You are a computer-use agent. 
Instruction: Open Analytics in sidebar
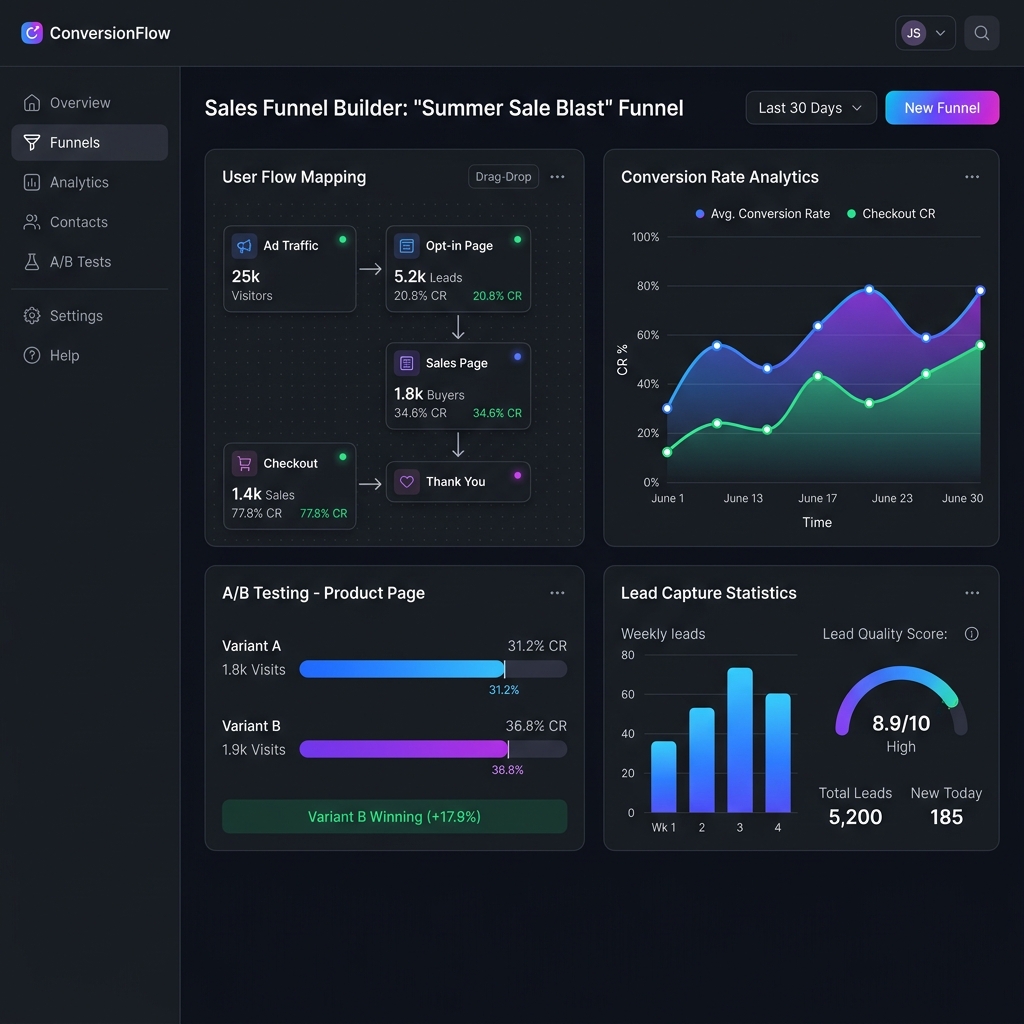coord(89,182)
